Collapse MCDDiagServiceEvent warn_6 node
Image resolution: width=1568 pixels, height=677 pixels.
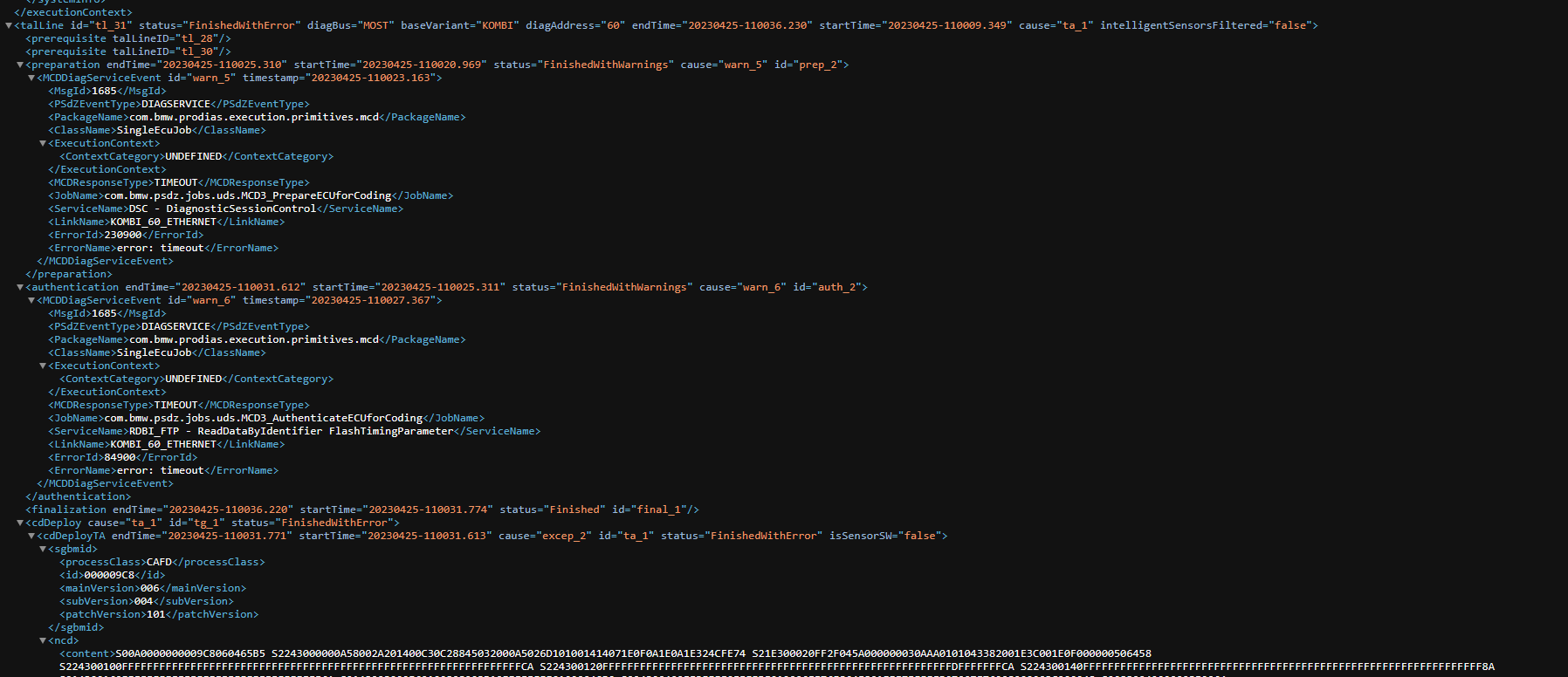(x=31, y=300)
